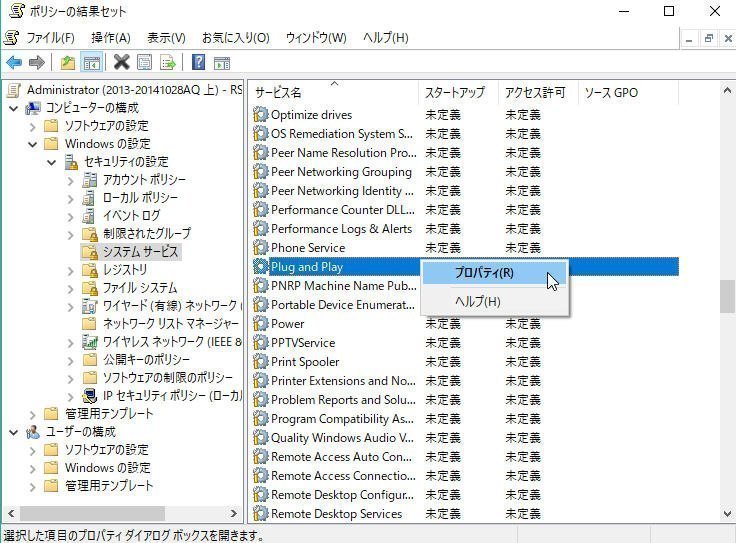The image size is (736, 543).
Task: Click the IP セキュリティ ポリシー icon
Action: click(90, 396)
